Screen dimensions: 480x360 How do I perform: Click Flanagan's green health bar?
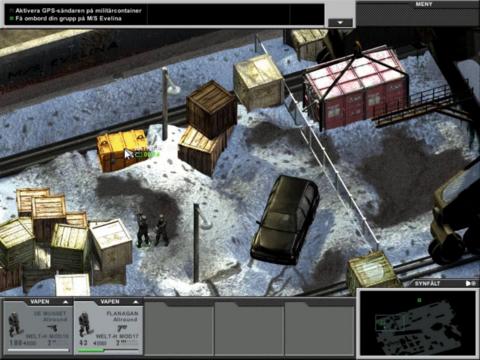pos(91,350)
